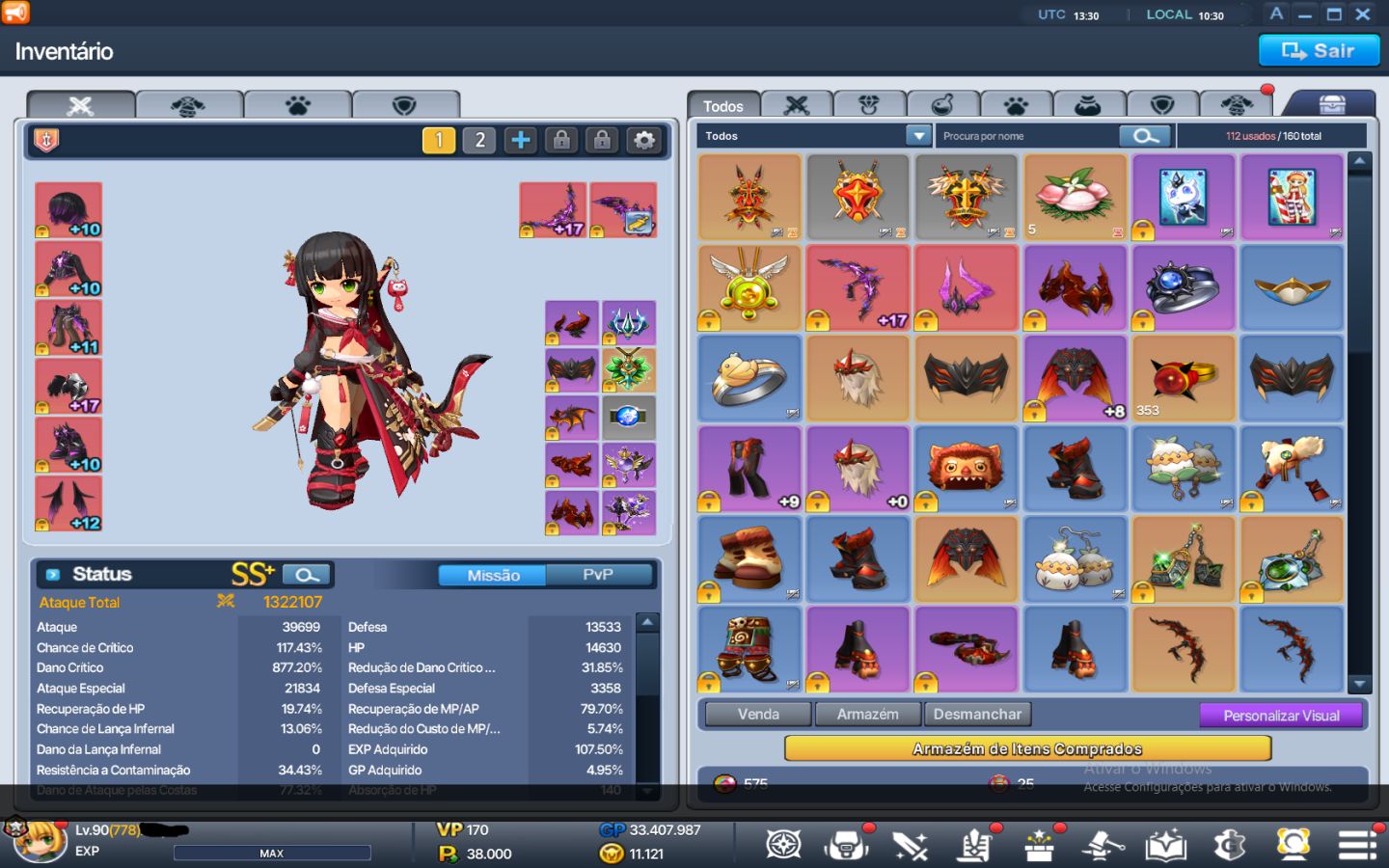The height and width of the screenshot is (868, 1389).
Task: Select the +9 purple pants item
Action: click(749, 469)
